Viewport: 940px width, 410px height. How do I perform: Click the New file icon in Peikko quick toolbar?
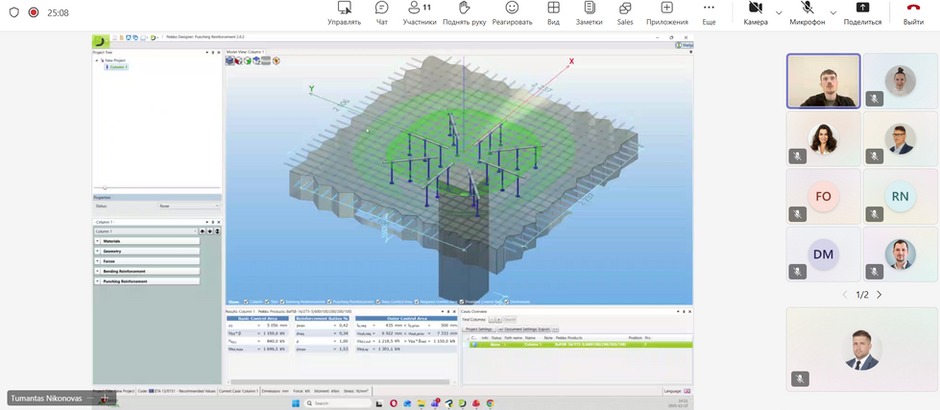tap(115, 37)
